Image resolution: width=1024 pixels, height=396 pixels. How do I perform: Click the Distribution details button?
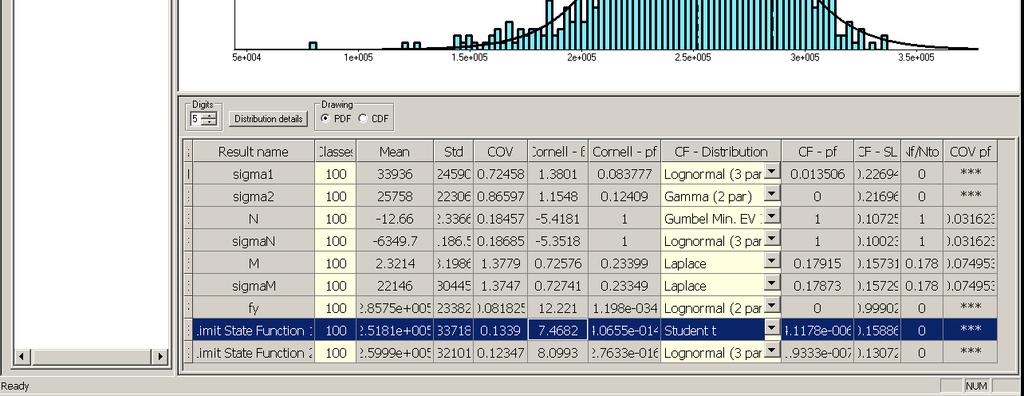click(268, 119)
